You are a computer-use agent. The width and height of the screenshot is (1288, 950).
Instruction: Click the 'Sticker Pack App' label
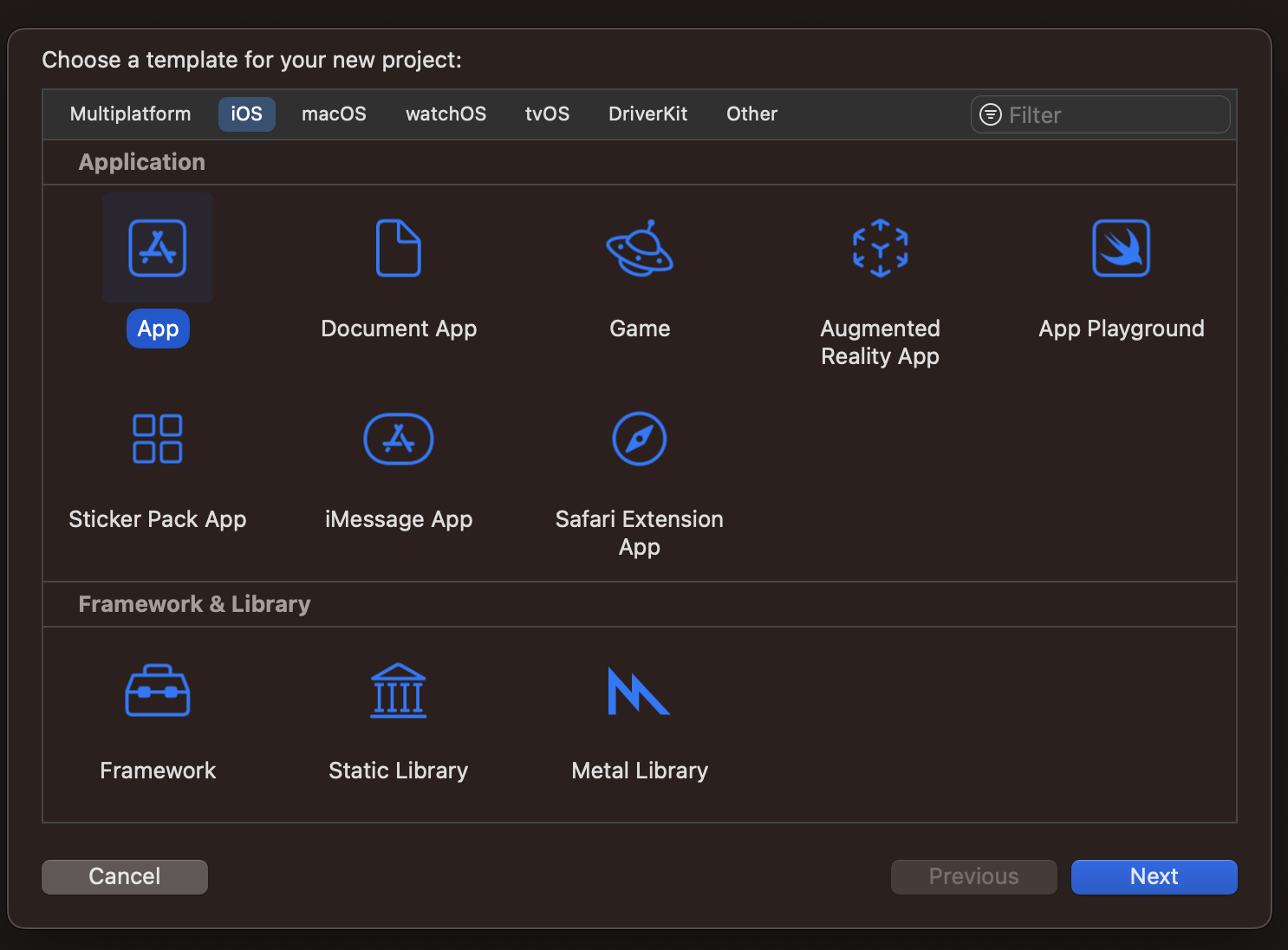click(158, 519)
